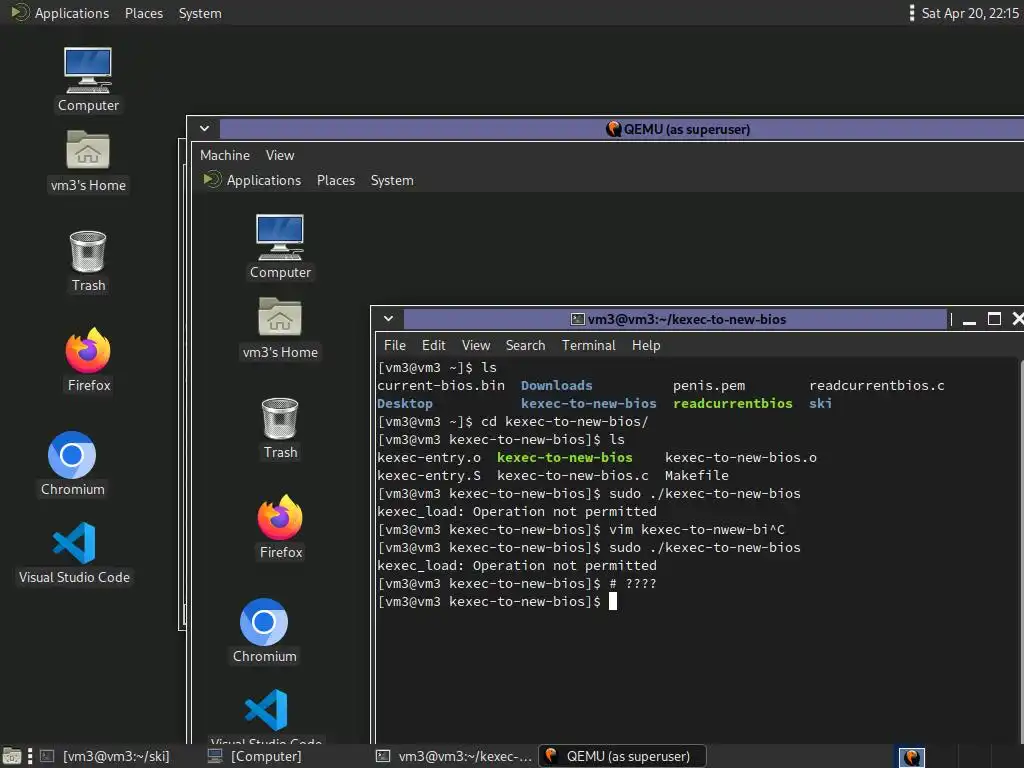
Task: Click ski directory in terminal listing
Action: pos(820,404)
